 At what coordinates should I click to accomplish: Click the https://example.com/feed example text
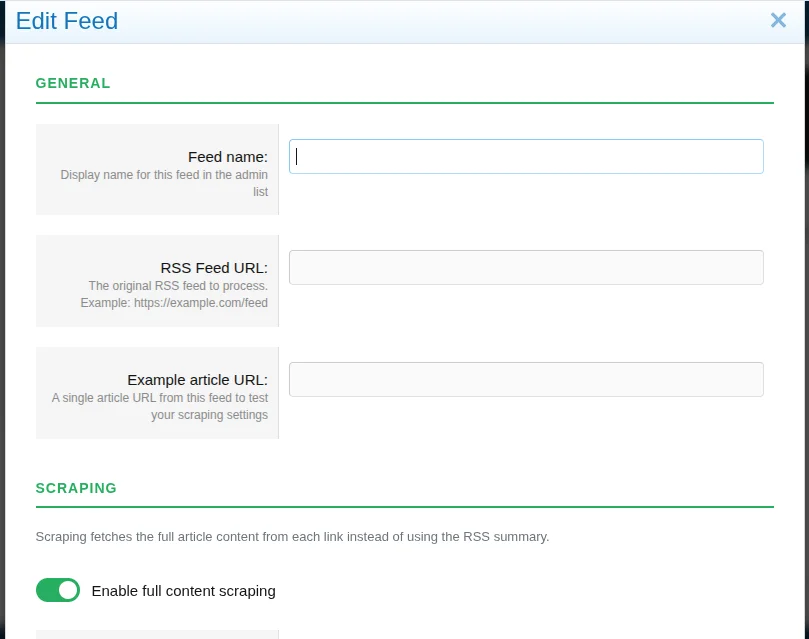click(201, 302)
